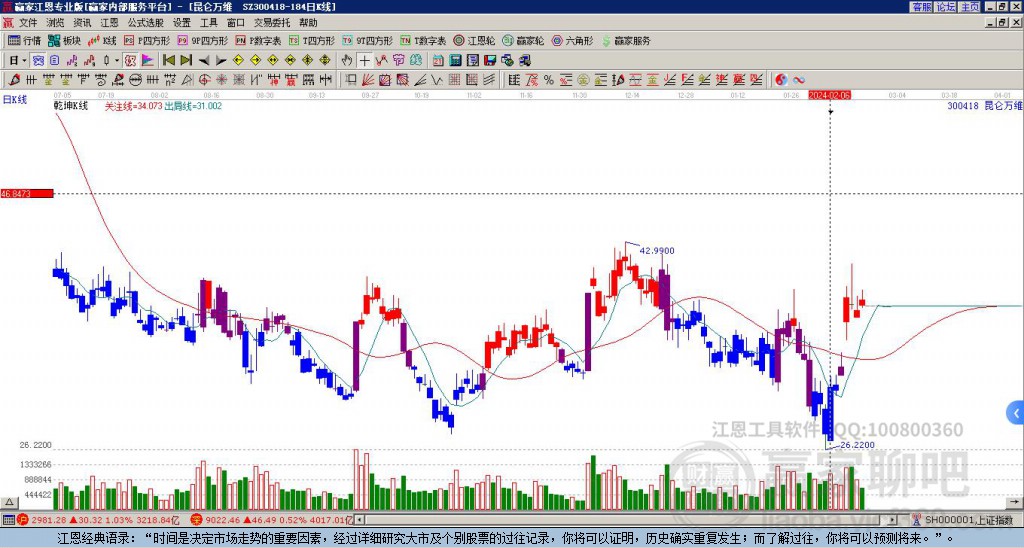Viewport: 1024px width, 548px height.
Task: Open 赢家服务 service
Action: (626, 40)
